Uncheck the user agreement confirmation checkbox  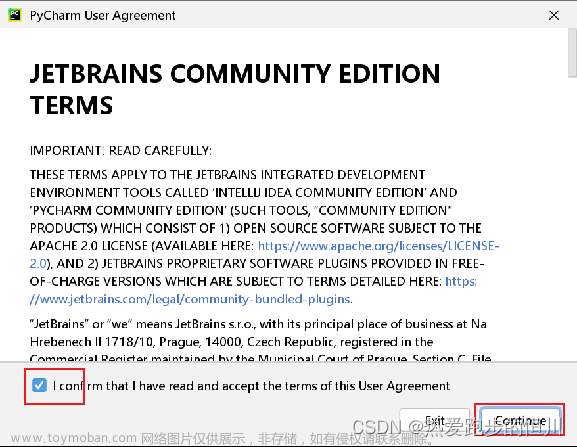39,386
